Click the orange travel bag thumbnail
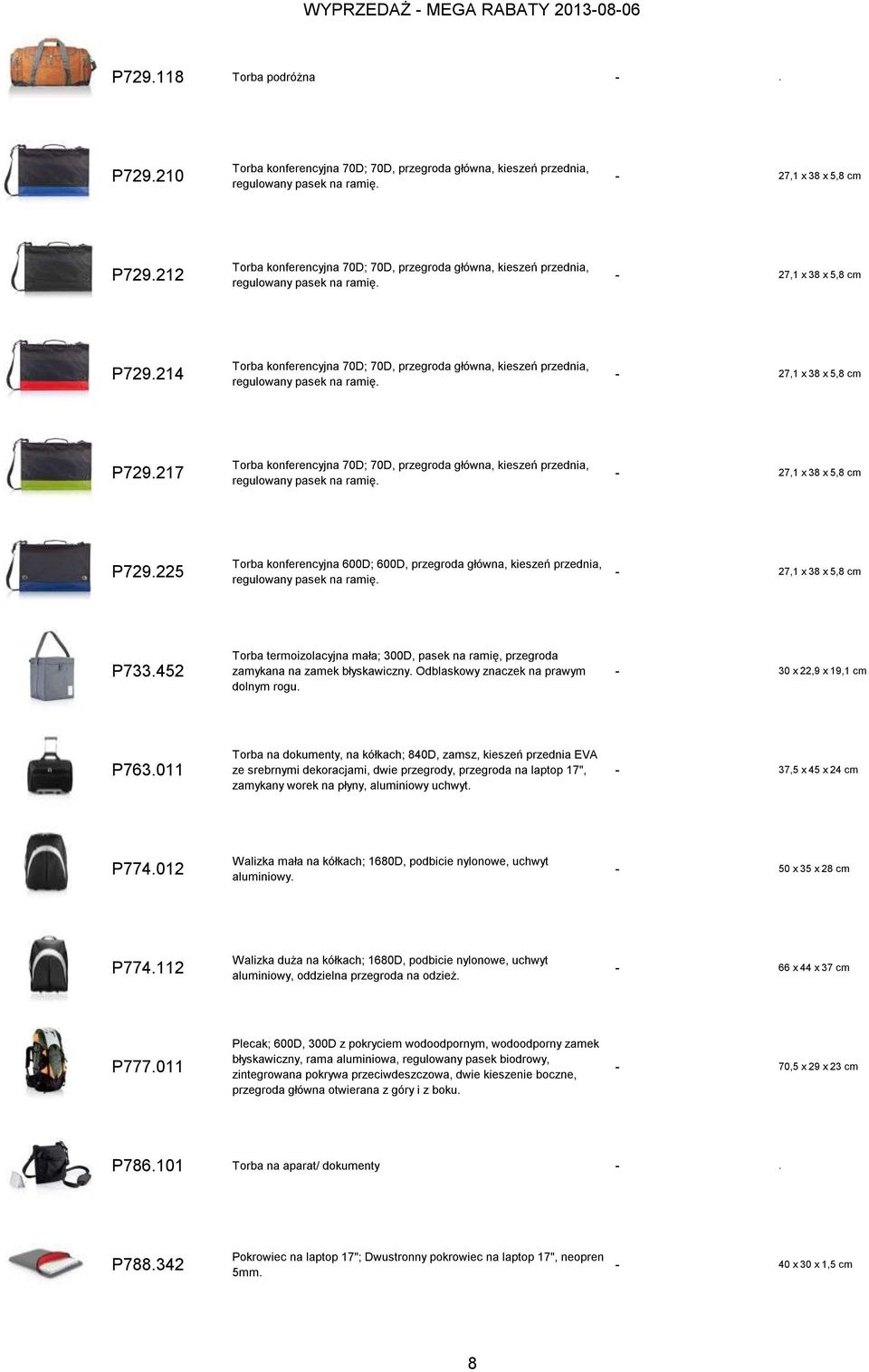This screenshot has height=1372, width=869. click(x=52, y=65)
